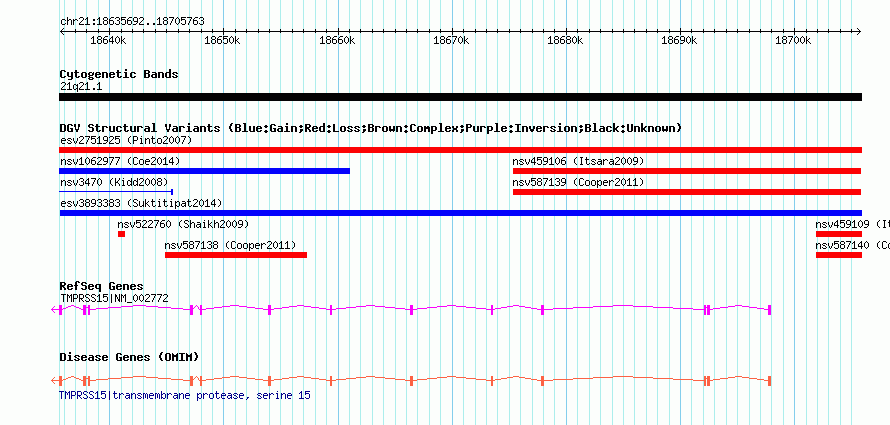This screenshot has width=890, height=425.
Task: Open the TMPRSS15|NM_002772 transcript label
Action: (114, 298)
